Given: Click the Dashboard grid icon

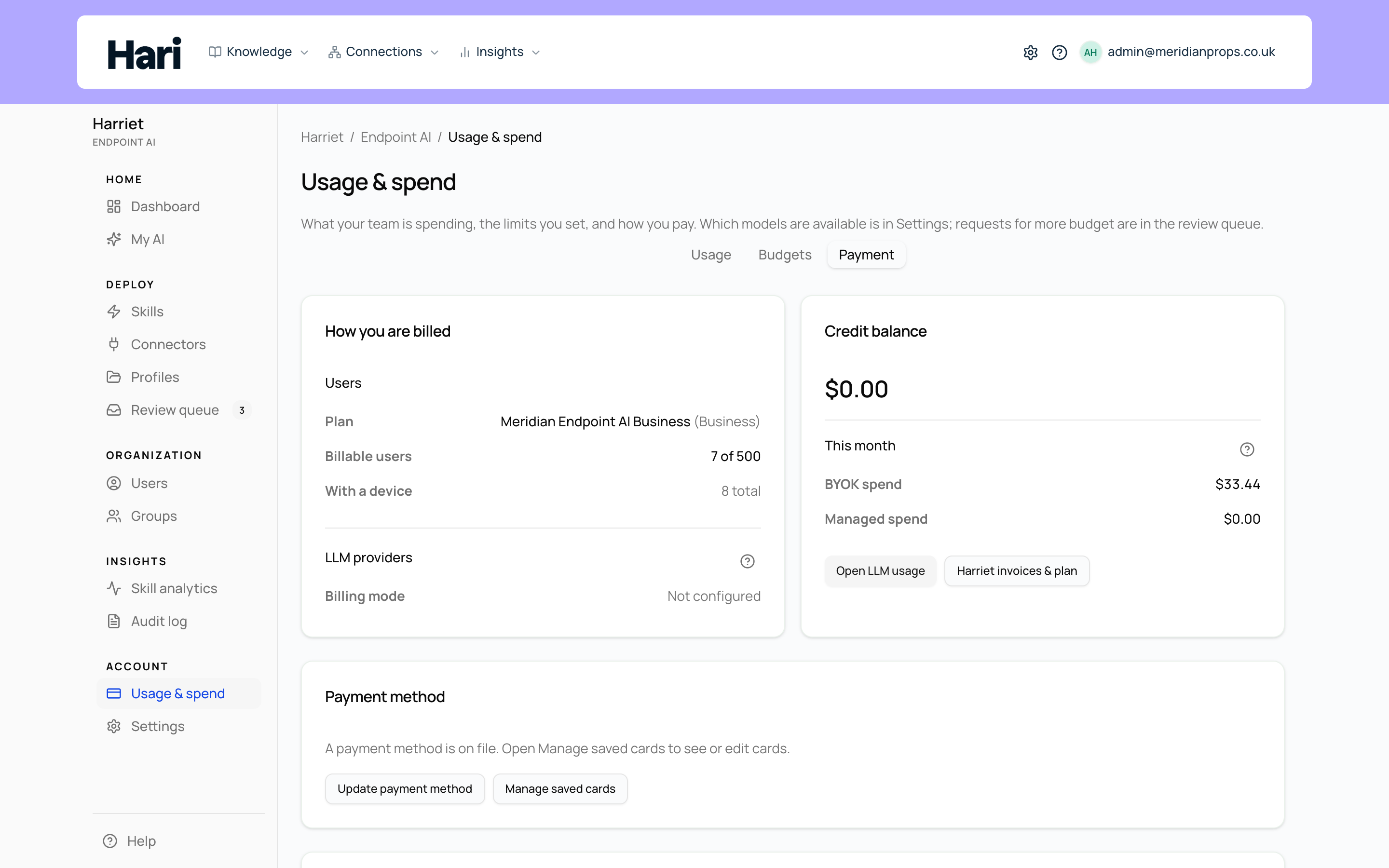Looking at the screenshot, I should 114,207.
